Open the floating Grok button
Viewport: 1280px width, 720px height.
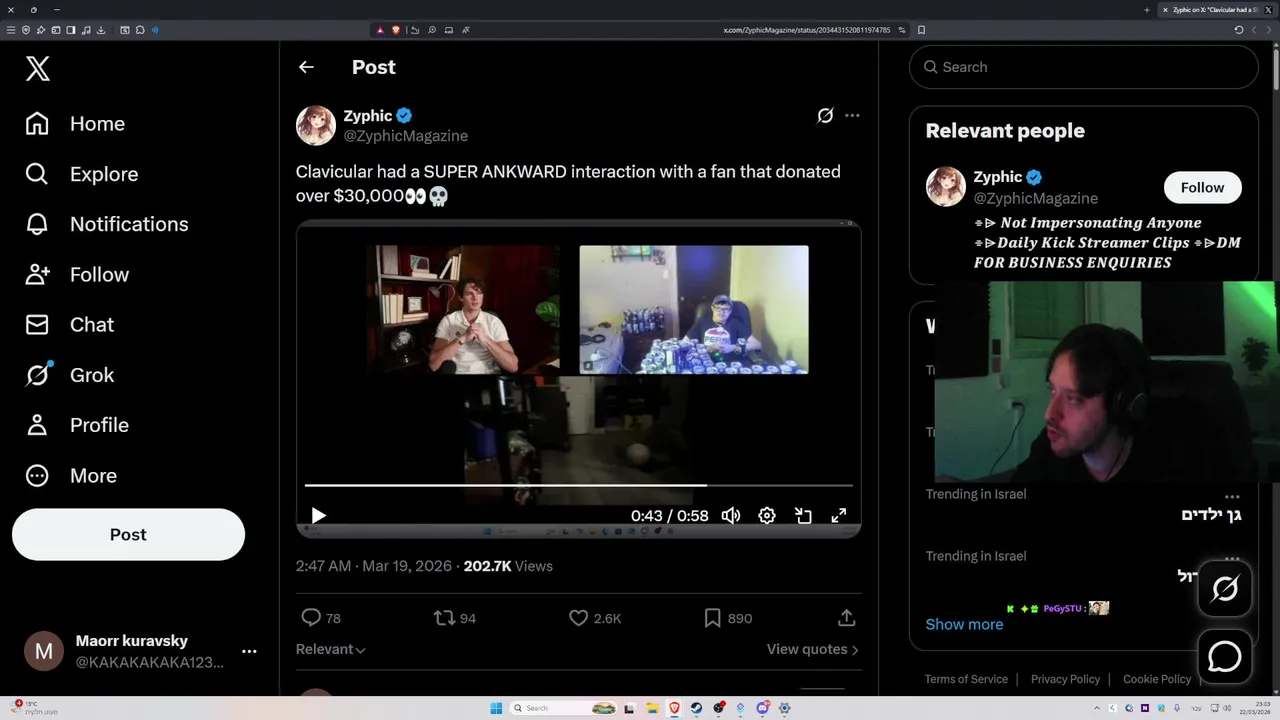pos(1225,589)
